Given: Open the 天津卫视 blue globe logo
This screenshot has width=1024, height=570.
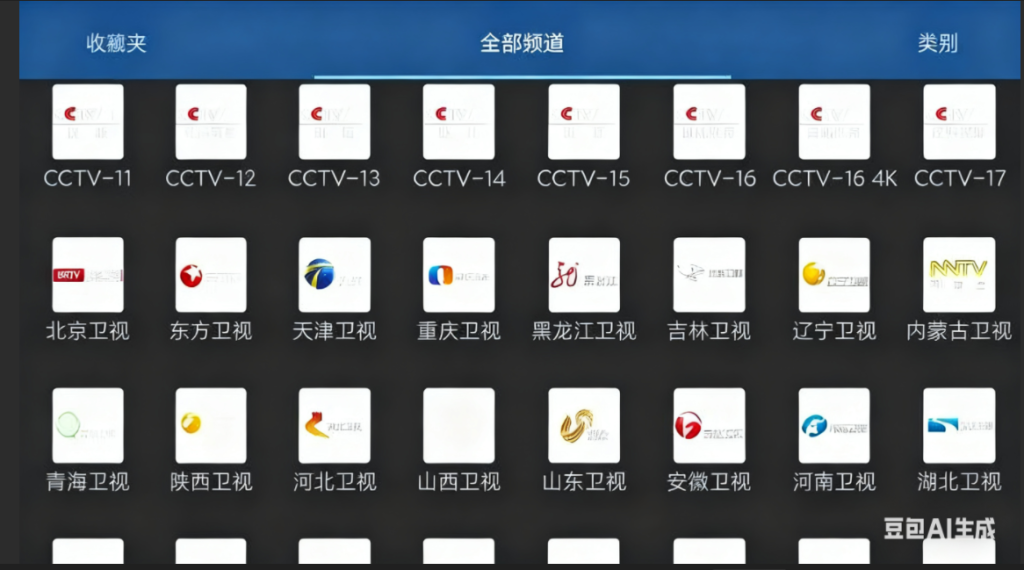Looking at the screenshot, I should coord(334,275).
